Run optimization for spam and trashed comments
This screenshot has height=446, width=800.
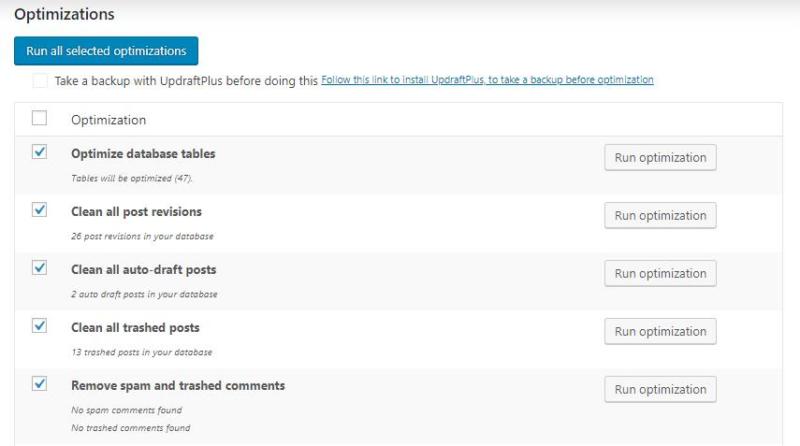pos(660,389)
